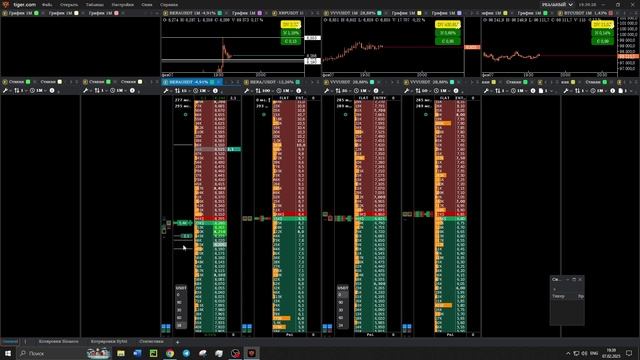Viewport: 640px width, 360px height.
Task: Open Котировки Bybit bottom tab
Action: 109,341
